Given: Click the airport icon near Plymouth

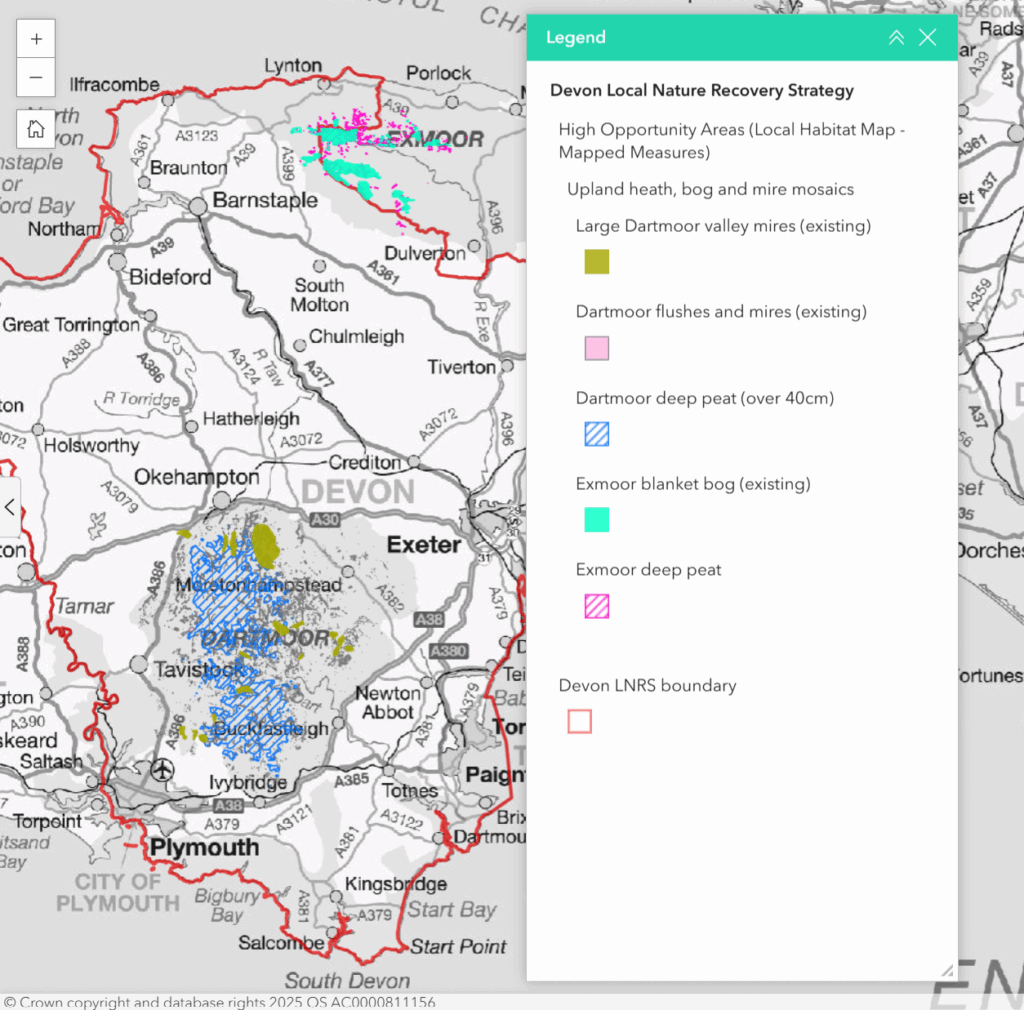Looking at the screenshot, I should 161,771.
